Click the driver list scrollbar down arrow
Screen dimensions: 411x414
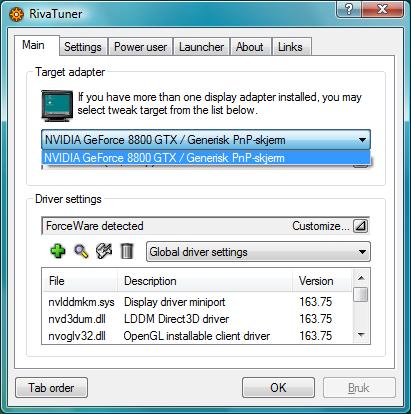[x=361, y=335]
